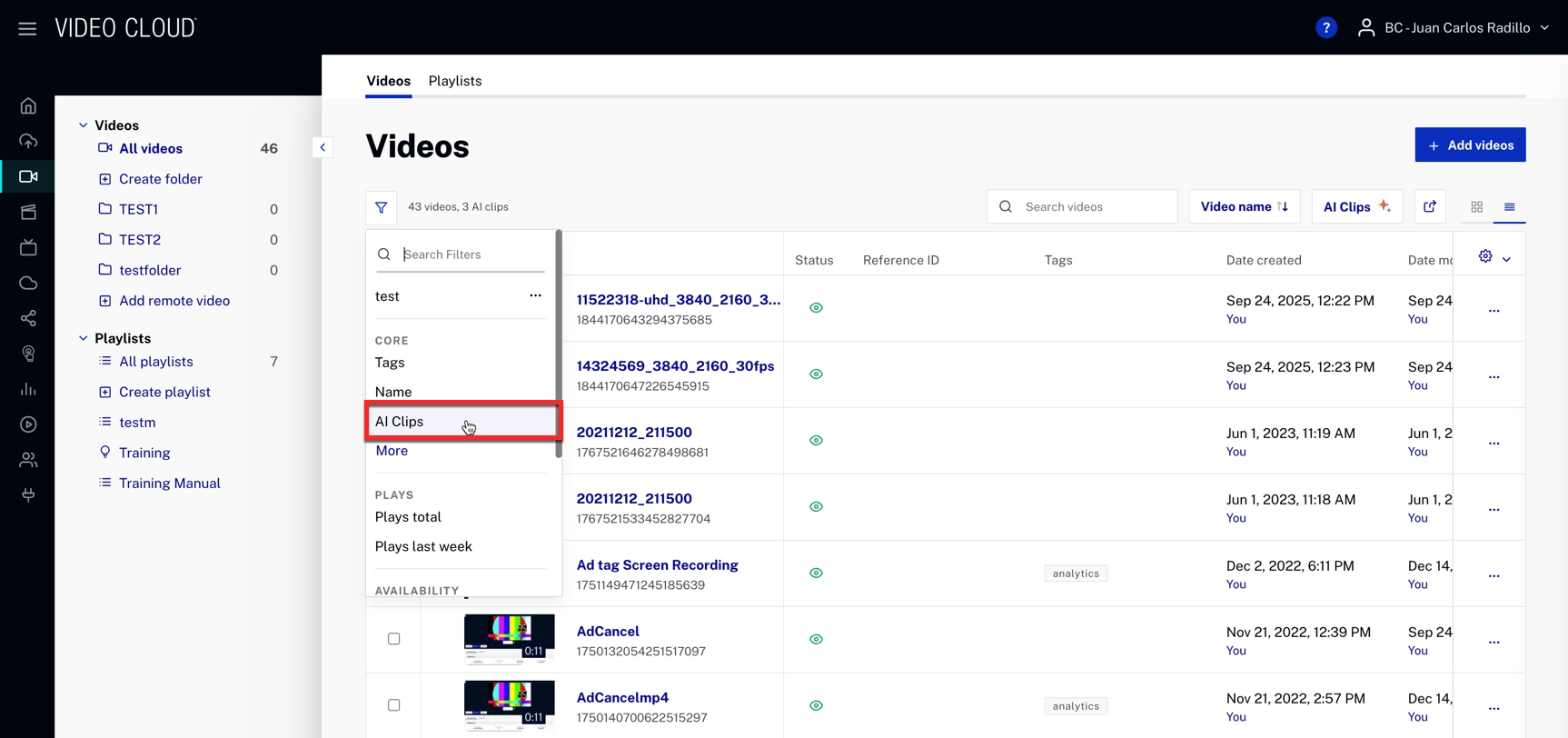Click the Add videos button
Screen dimensions: 1568x738
1469,145
